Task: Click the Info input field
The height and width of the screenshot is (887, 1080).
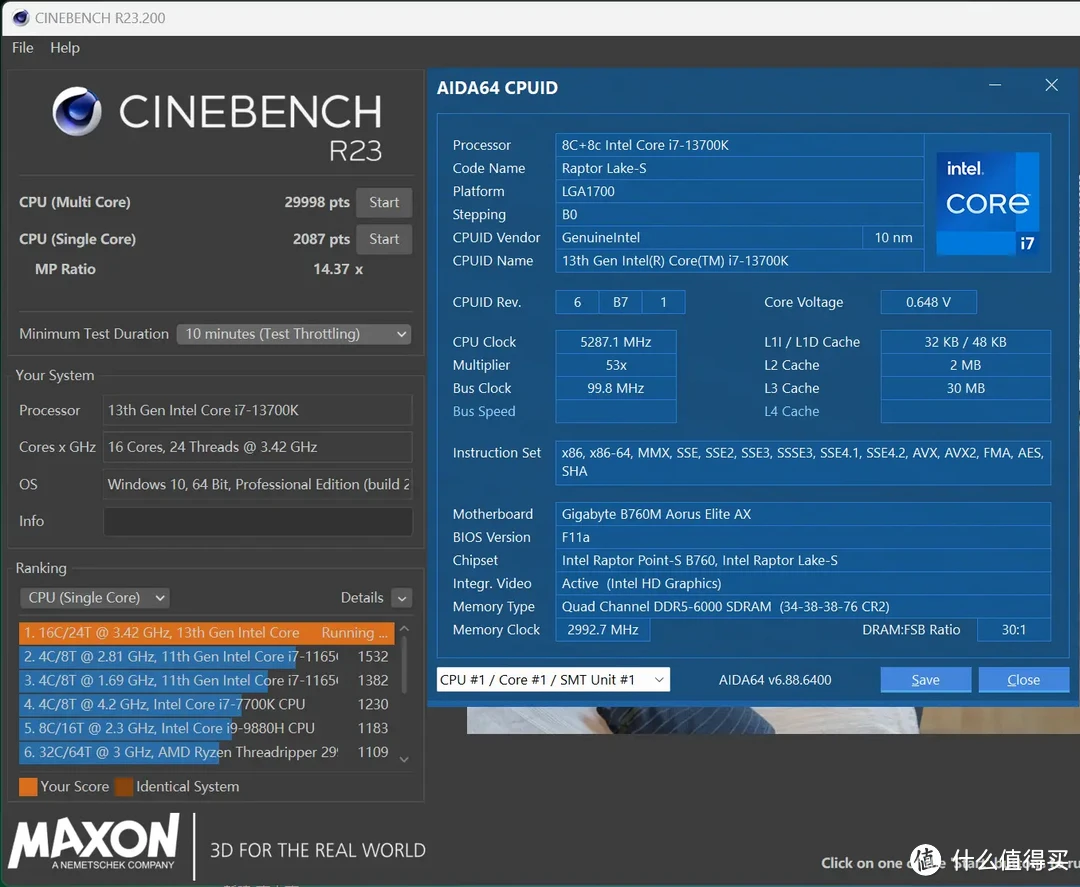Action: [258, 521]
